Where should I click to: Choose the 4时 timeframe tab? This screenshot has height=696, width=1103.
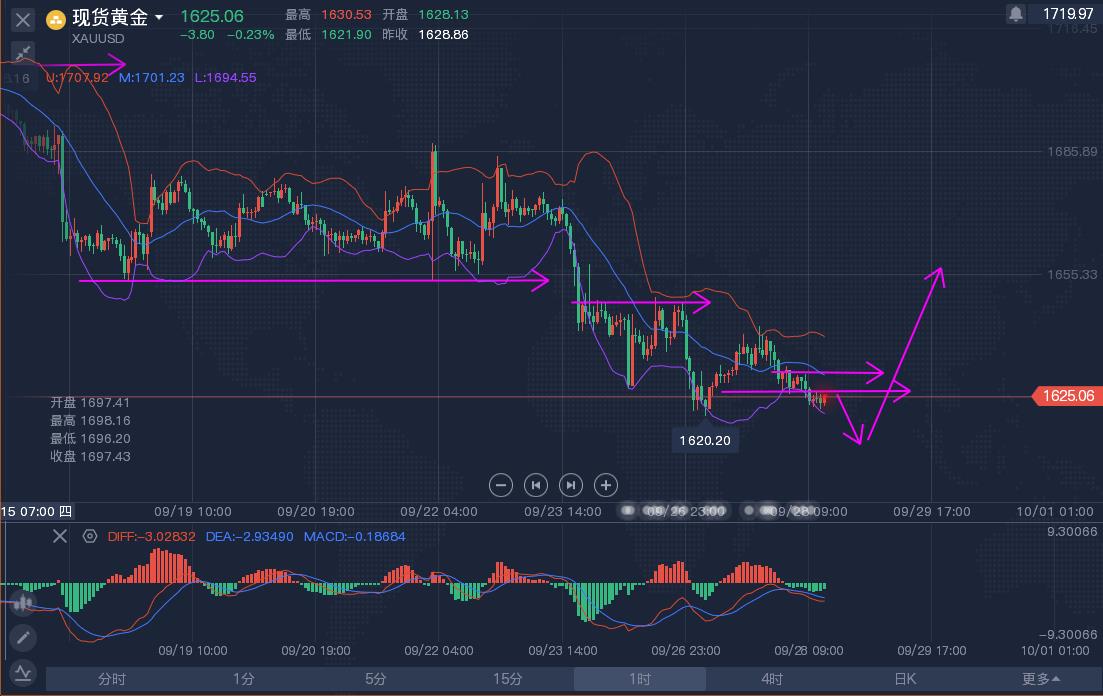[772, 679]
